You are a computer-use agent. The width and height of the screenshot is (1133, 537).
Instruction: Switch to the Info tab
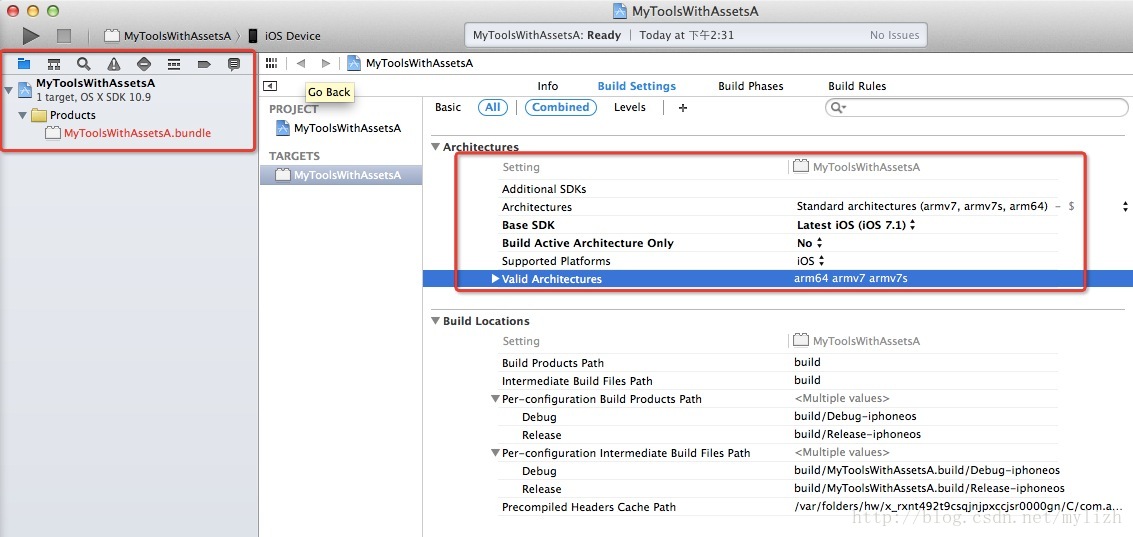548,86
